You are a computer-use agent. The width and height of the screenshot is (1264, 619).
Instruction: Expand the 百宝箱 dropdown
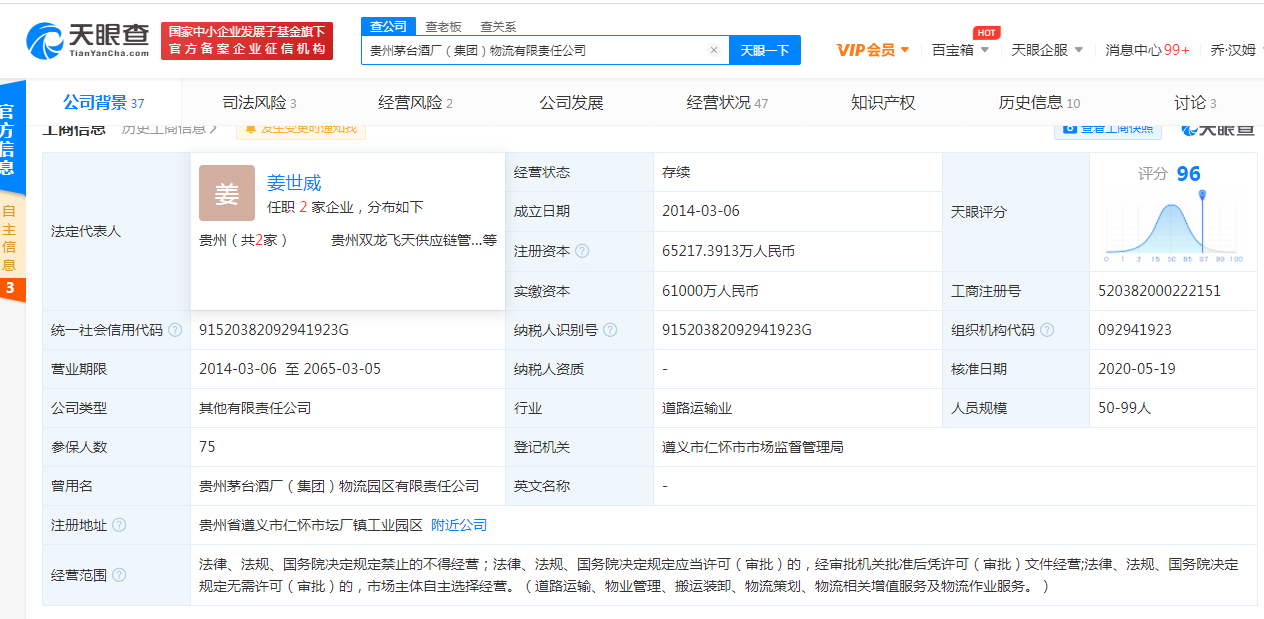coord(960,50)
